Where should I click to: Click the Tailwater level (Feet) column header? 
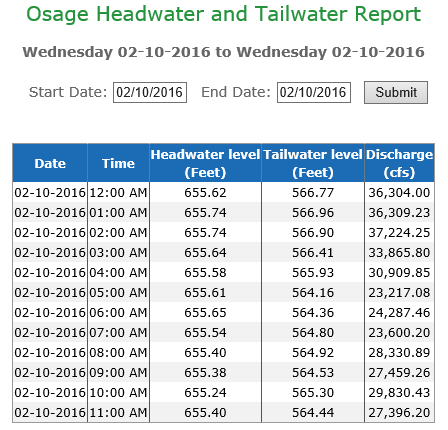coord(313,163)
